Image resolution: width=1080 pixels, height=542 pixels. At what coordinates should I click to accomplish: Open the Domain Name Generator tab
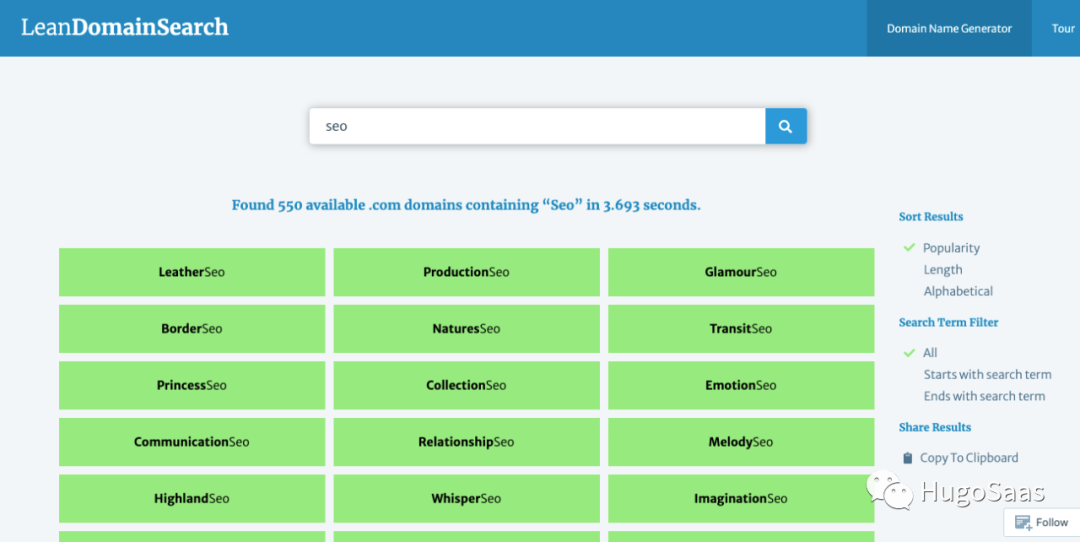click(x=949, y=28)
